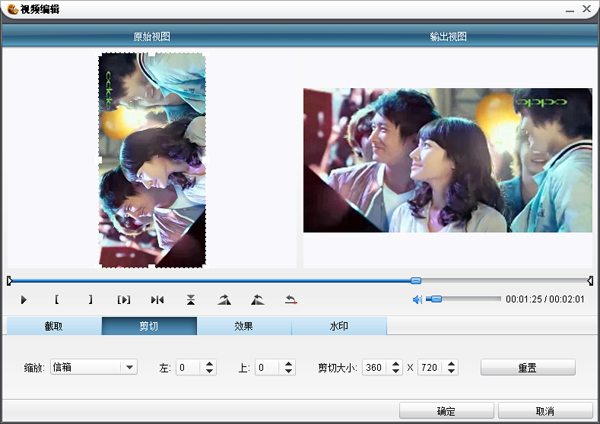Click the original view video preview
600x424 pixels.
click(152, 160)
